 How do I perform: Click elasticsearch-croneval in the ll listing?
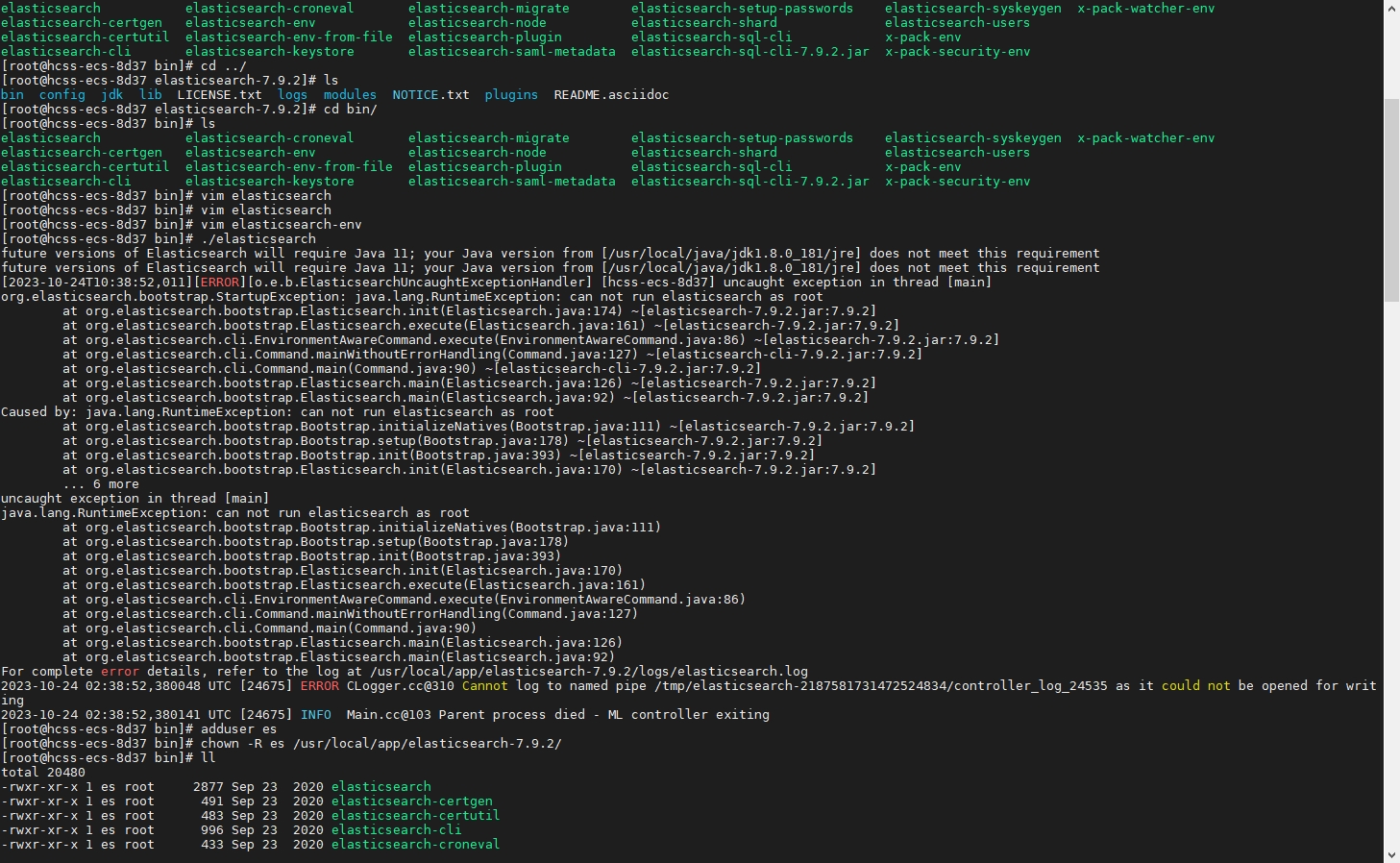[x=416, y=845]
